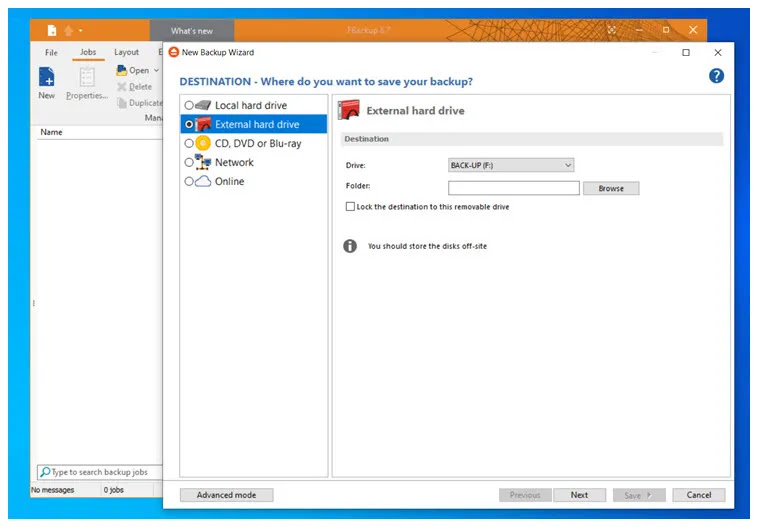Click the upload arrow icon in FBackup title bar
Viewport: 759px width, 527px height.
click(68, 30)
